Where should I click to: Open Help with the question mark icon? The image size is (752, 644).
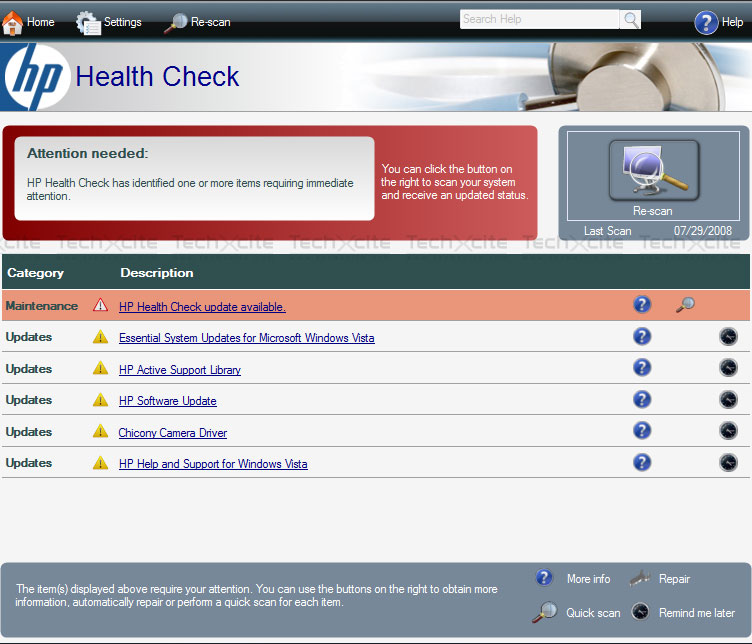pos(706,22)
